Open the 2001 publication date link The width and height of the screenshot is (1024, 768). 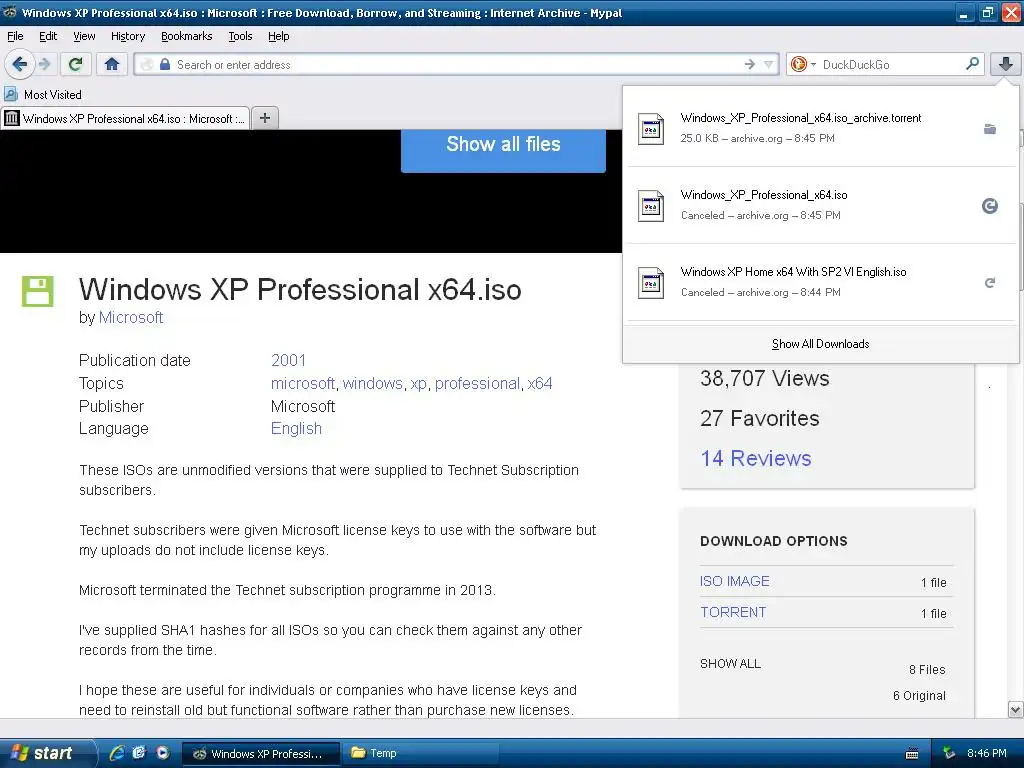tap(288, 360)
